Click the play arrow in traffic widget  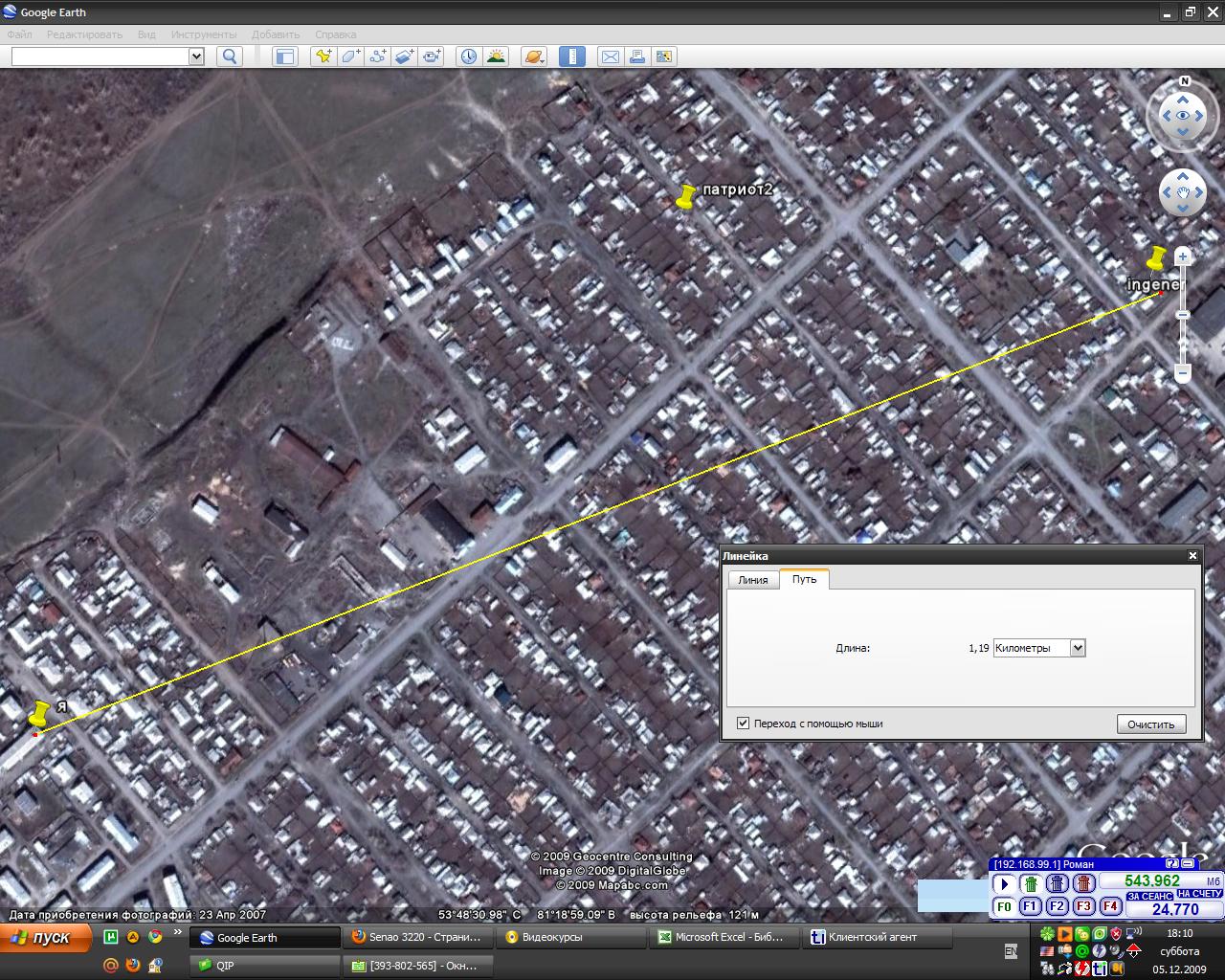pyautogui.click(x=1004, y=884)
